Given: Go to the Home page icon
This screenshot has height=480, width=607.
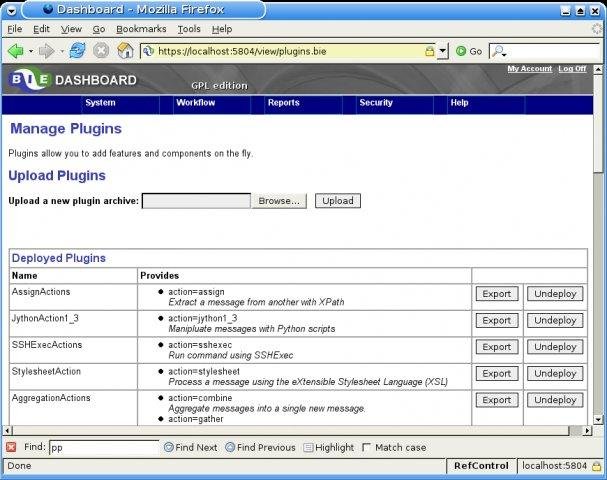Looking at the screenshot, I should pyautogui.click(x=125, y=50).
